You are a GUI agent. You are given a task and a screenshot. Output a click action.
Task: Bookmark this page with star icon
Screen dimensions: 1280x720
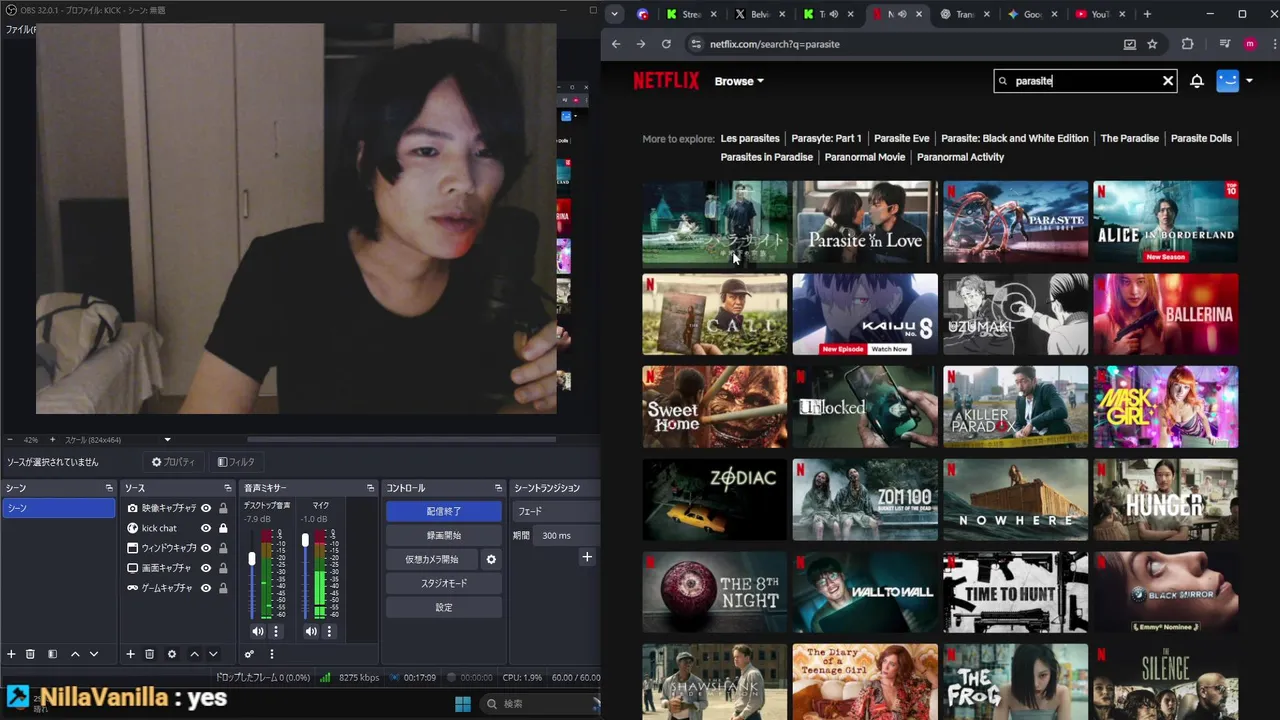coord(1152,44)
